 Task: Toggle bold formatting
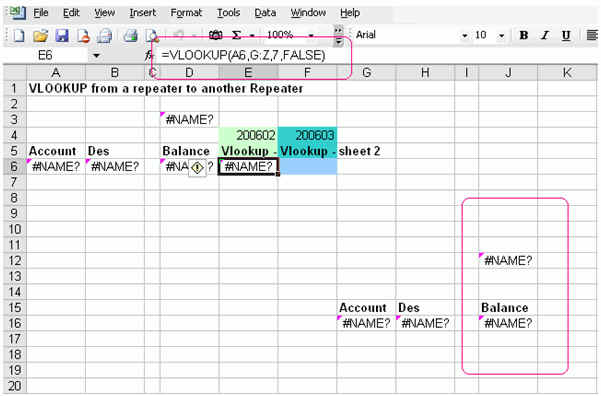[x=524, y=35]
